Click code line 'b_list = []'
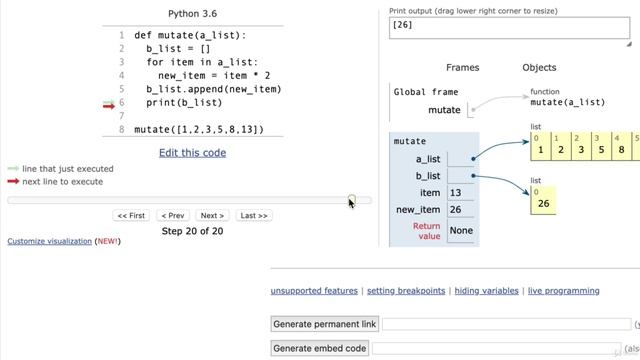The width and height of the screenshot is (640, 360). 178,49
